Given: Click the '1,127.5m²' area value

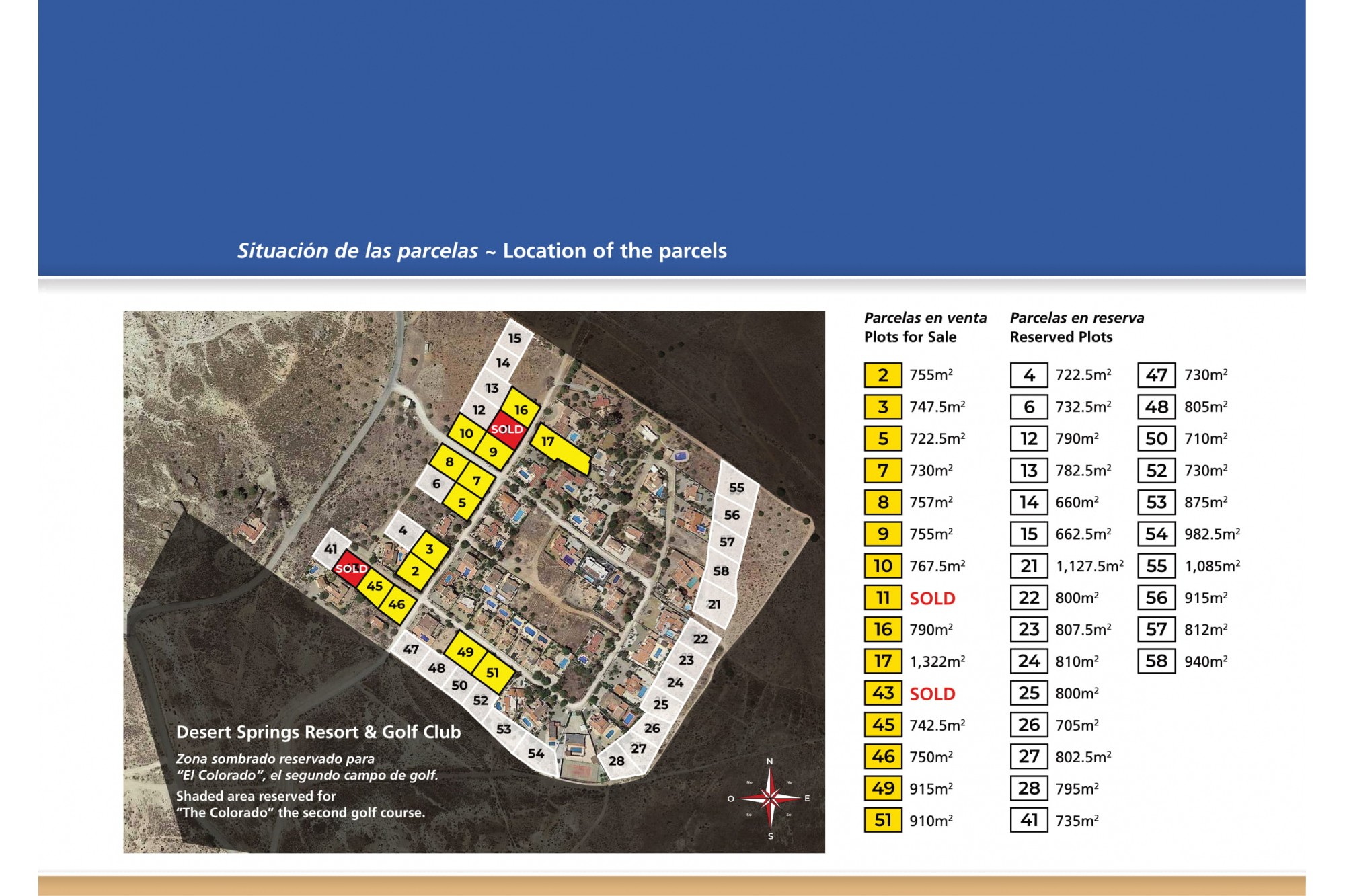Looking at the screenshot, I should point(1089,566).
